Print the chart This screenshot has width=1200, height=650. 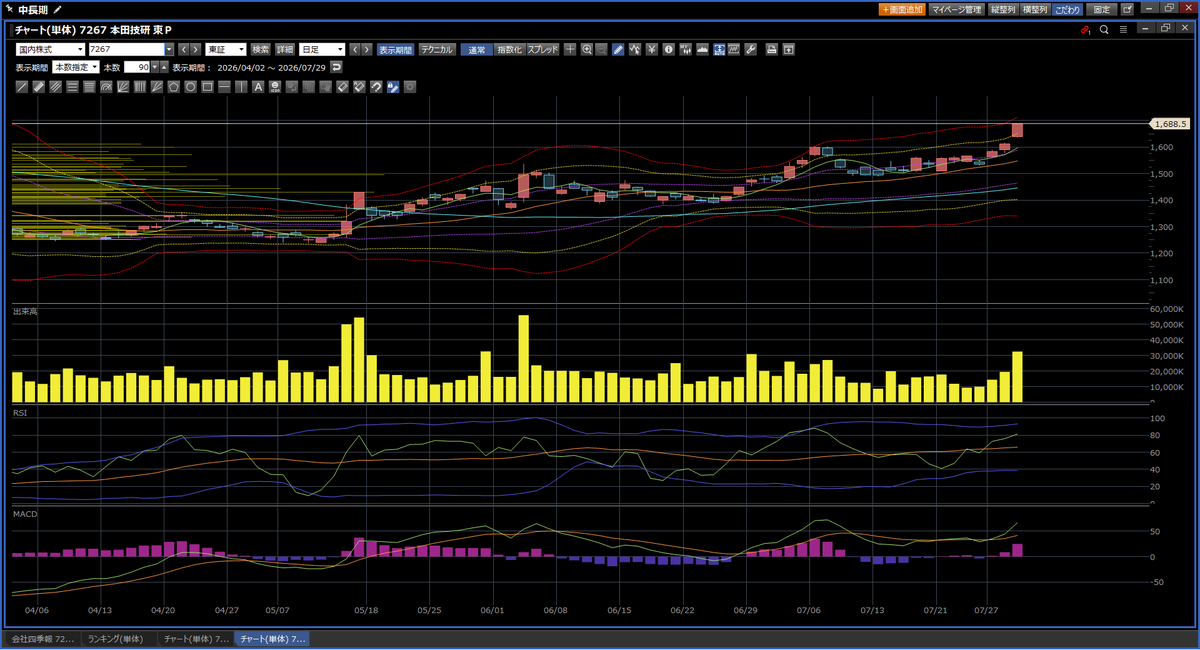(772, 49)
